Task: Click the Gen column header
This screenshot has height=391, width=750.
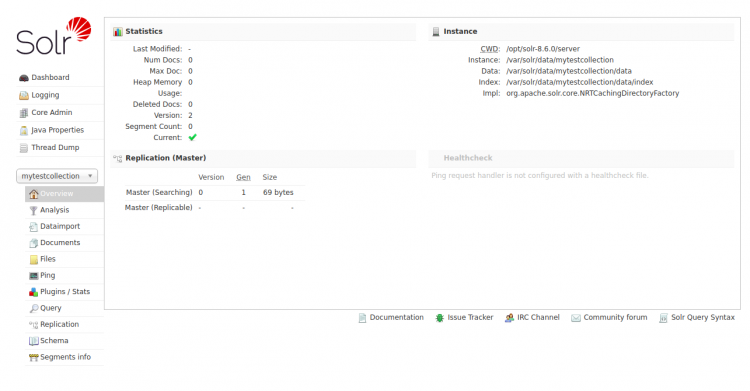Action: [243, 178]
